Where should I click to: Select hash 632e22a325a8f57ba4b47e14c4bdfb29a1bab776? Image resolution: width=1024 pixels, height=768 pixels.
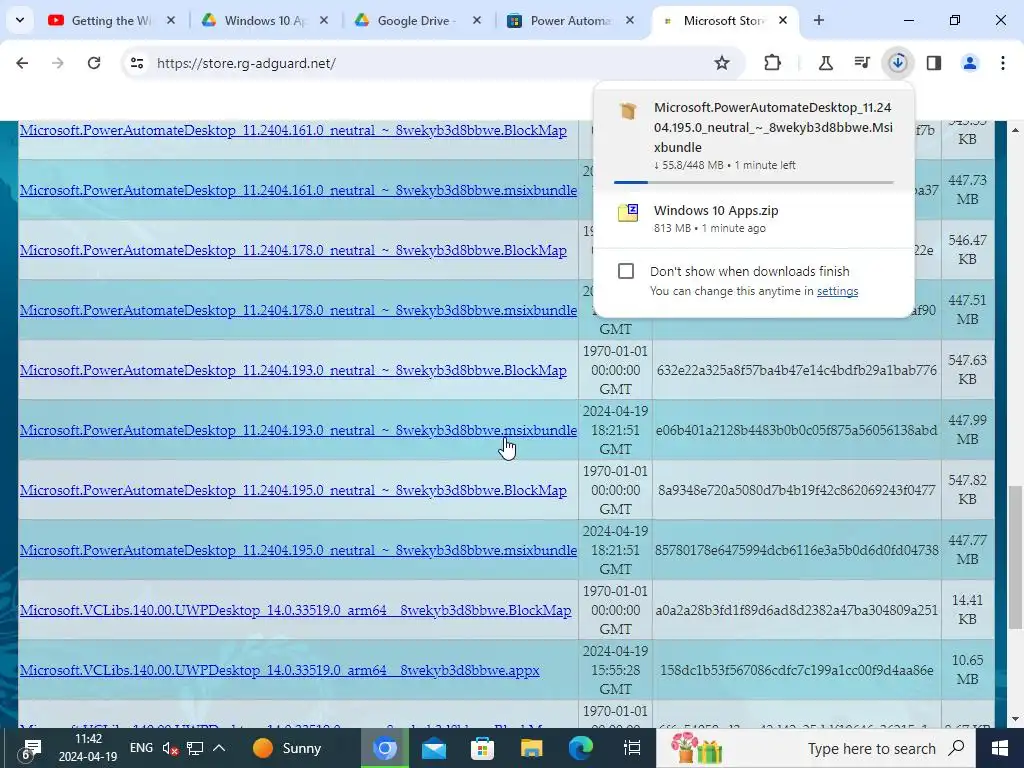coord(796,370)
